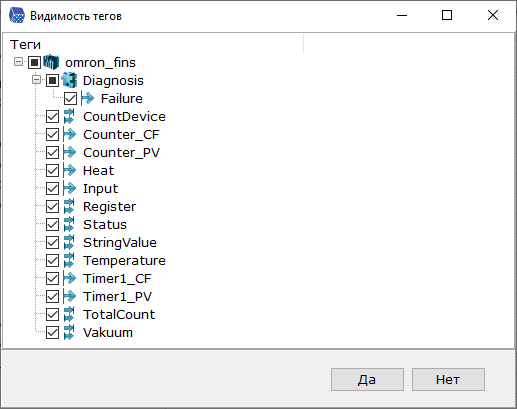Click the application icon in title bar

click(x=17, y=15)
